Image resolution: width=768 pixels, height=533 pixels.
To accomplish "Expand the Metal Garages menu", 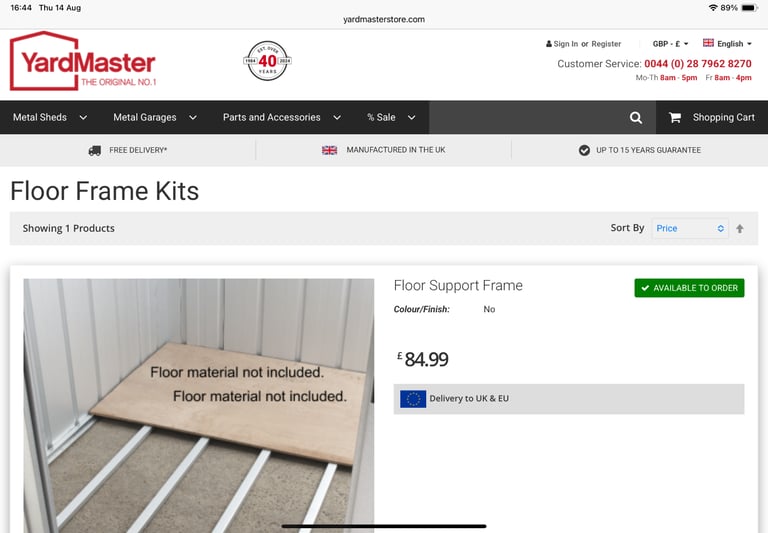I will tap(155, 118).
